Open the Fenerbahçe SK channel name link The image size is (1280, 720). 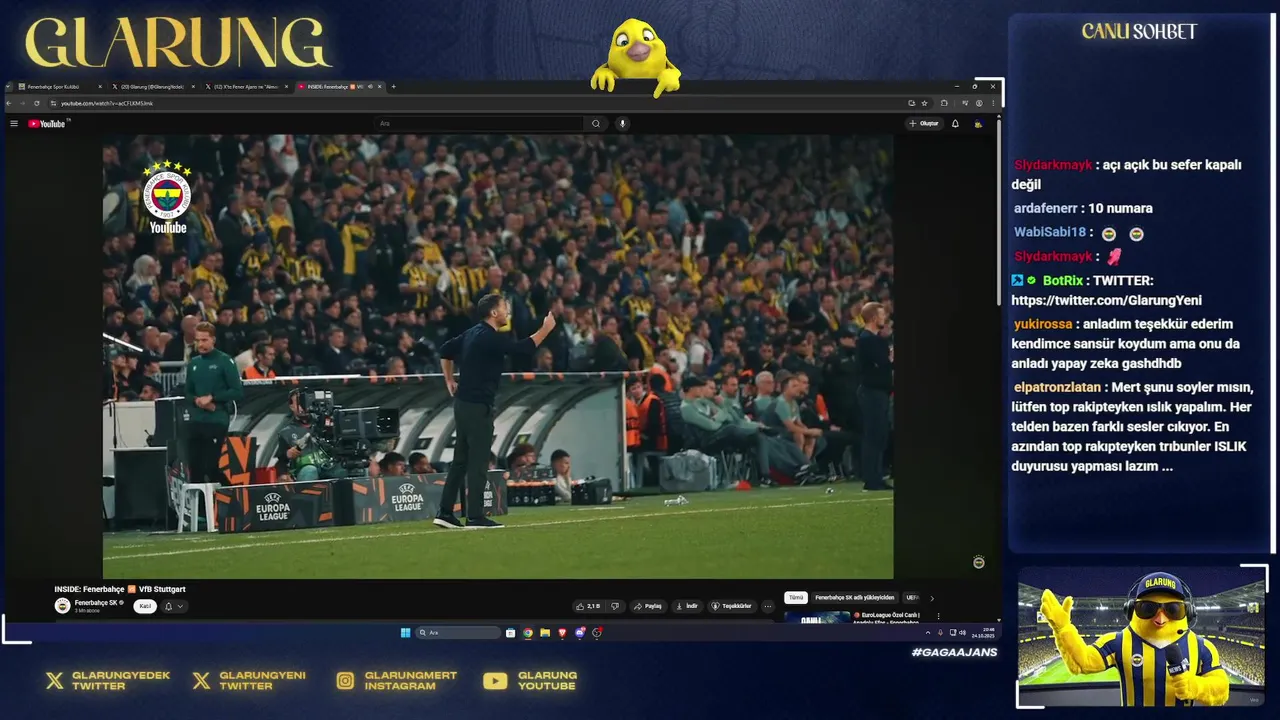pyautogui.click(x=96, y=603)
